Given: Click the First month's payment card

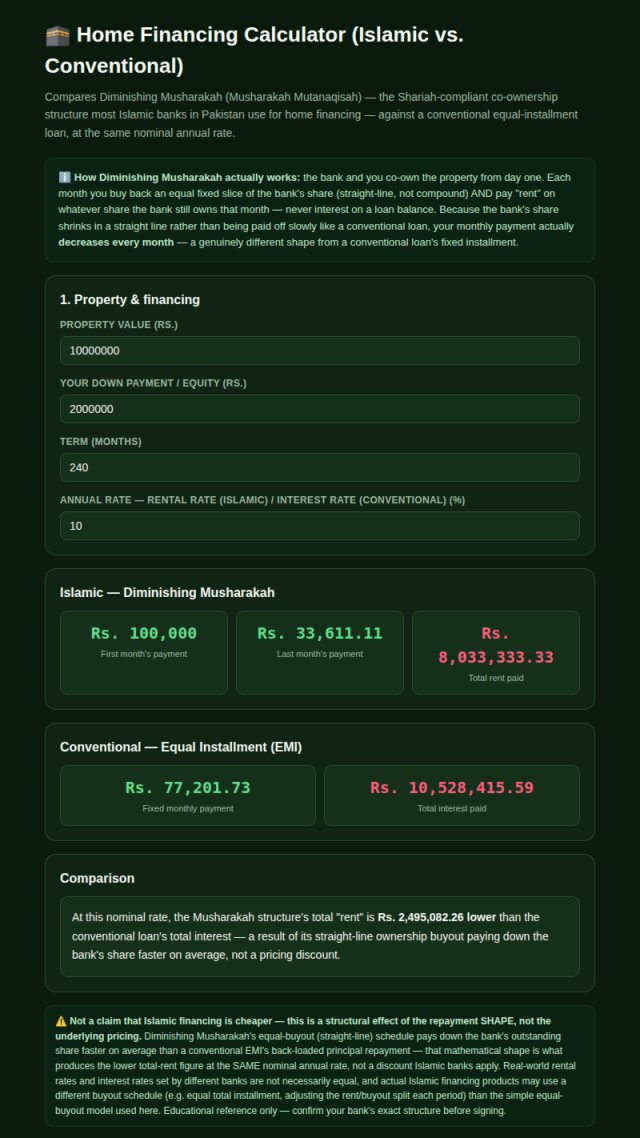Looking at the screenshot, I should [144, 652].
